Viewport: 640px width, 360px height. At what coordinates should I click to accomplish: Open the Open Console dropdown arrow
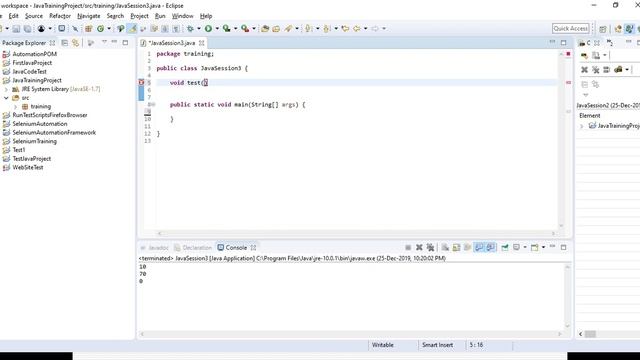(543, 247)
